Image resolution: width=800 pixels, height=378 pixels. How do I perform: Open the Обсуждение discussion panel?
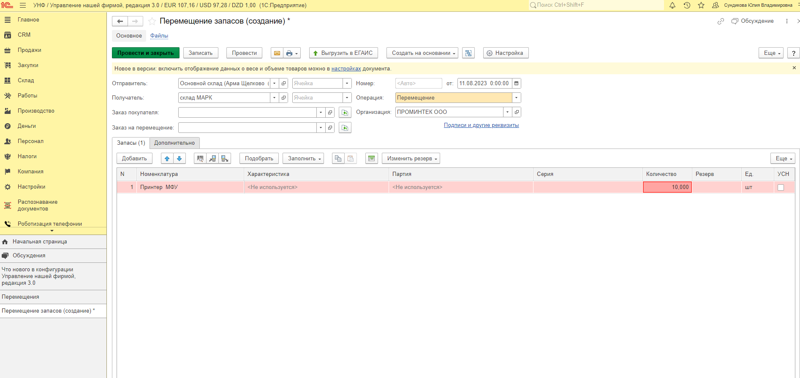click(752, 21)
